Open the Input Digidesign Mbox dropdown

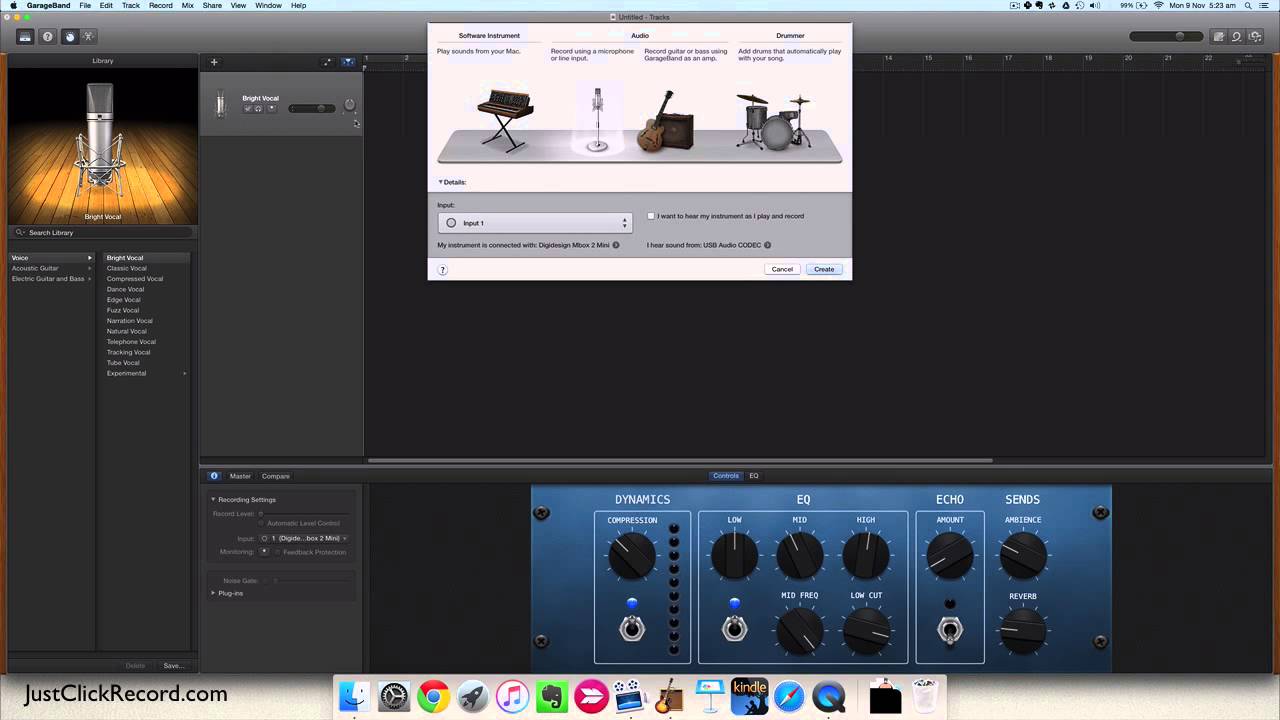304,538
